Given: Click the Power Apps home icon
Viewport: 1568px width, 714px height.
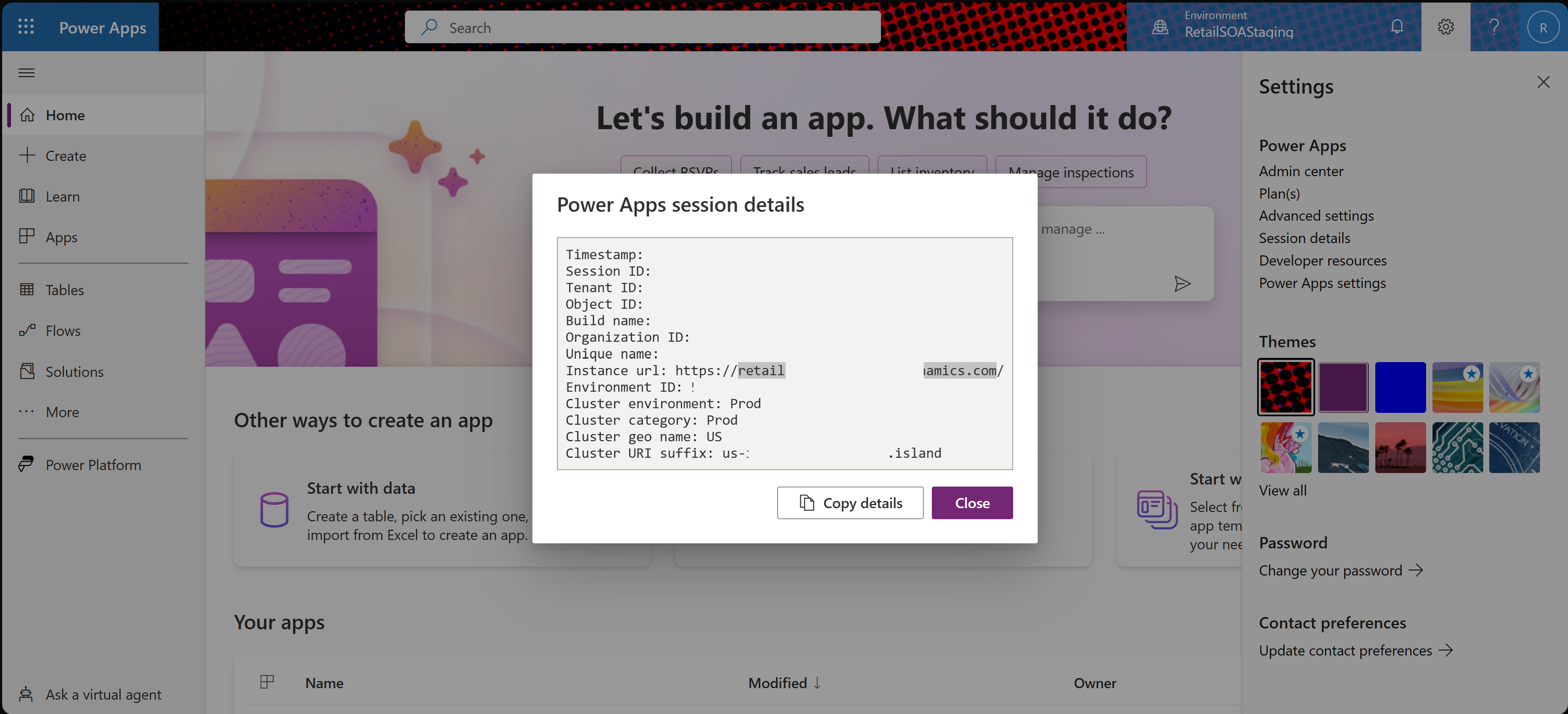Looking at the screenshot, I should pos(27,114).
